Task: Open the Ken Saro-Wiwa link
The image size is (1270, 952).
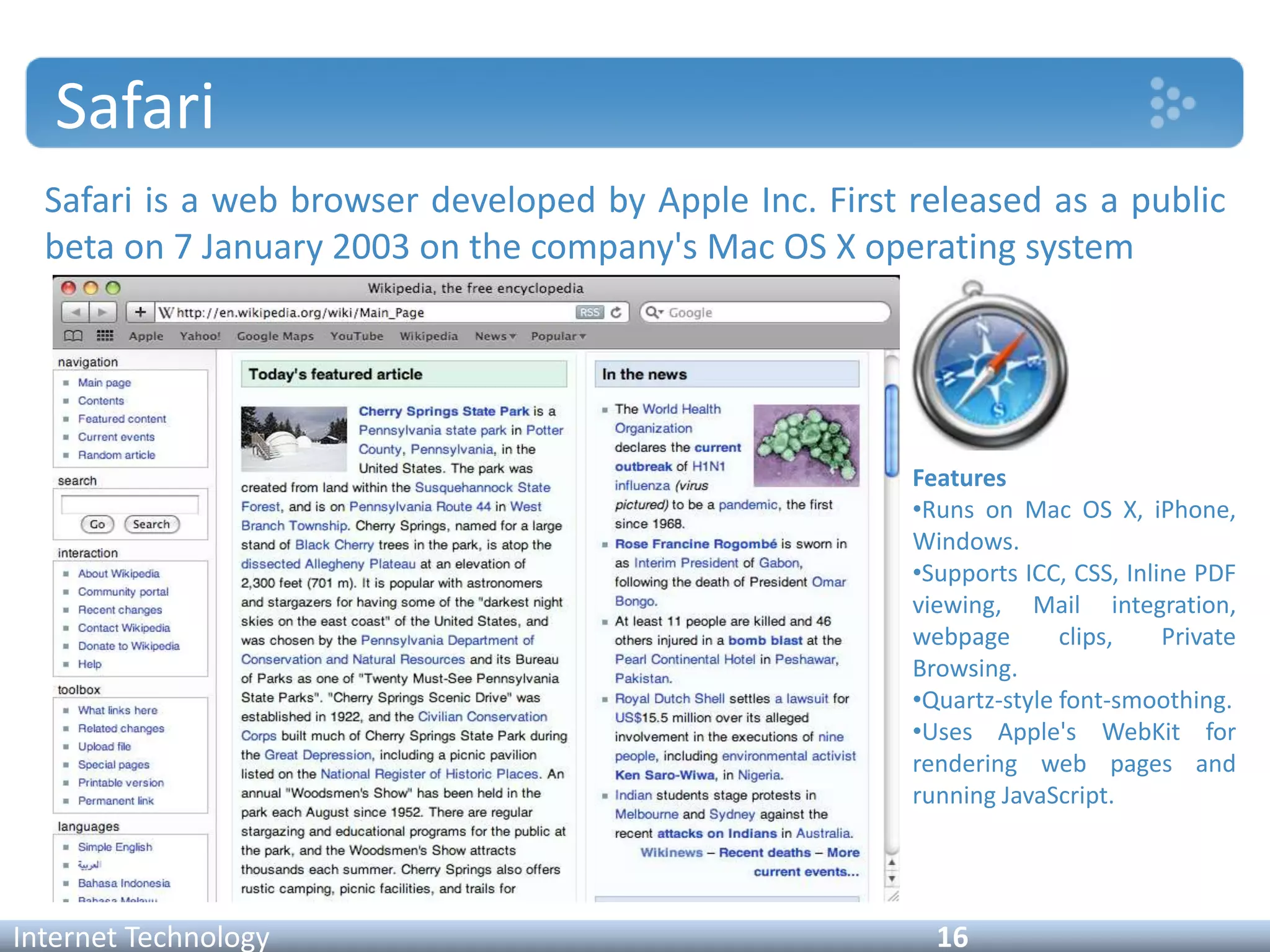Action: (x=664, y=775)
